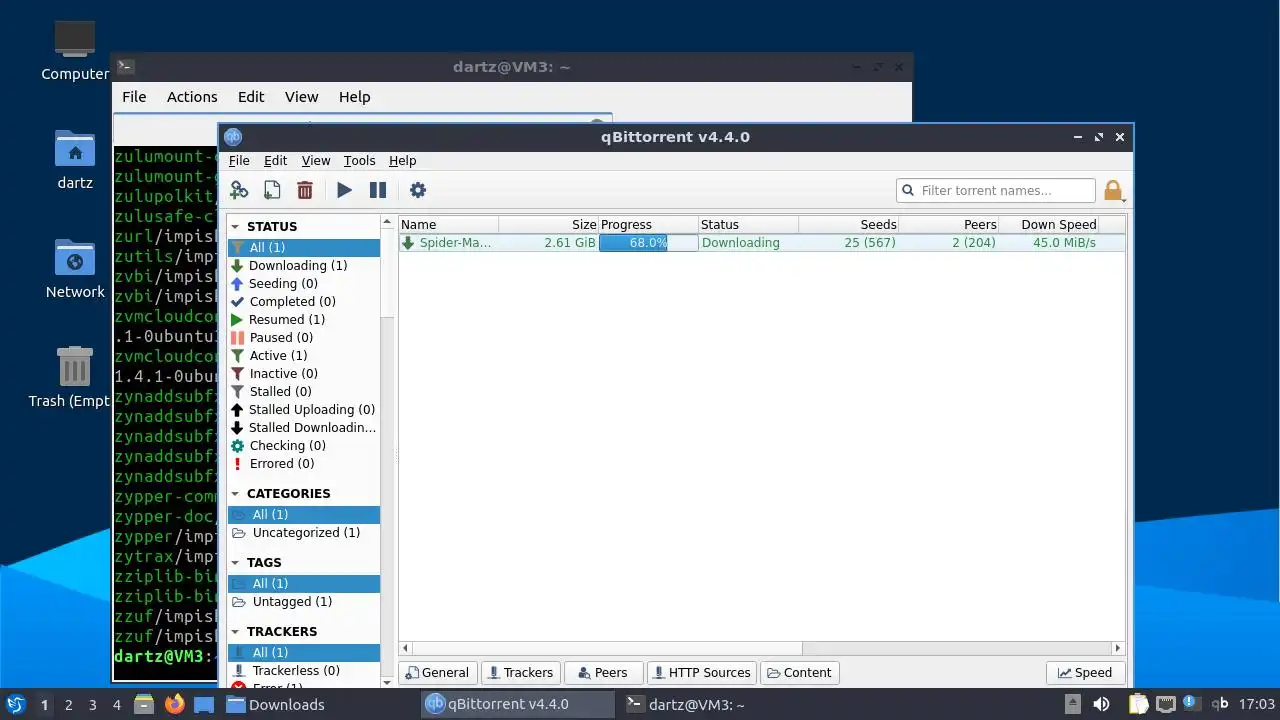
Task: Select the Completed (0) status filter
Action: 304,301
